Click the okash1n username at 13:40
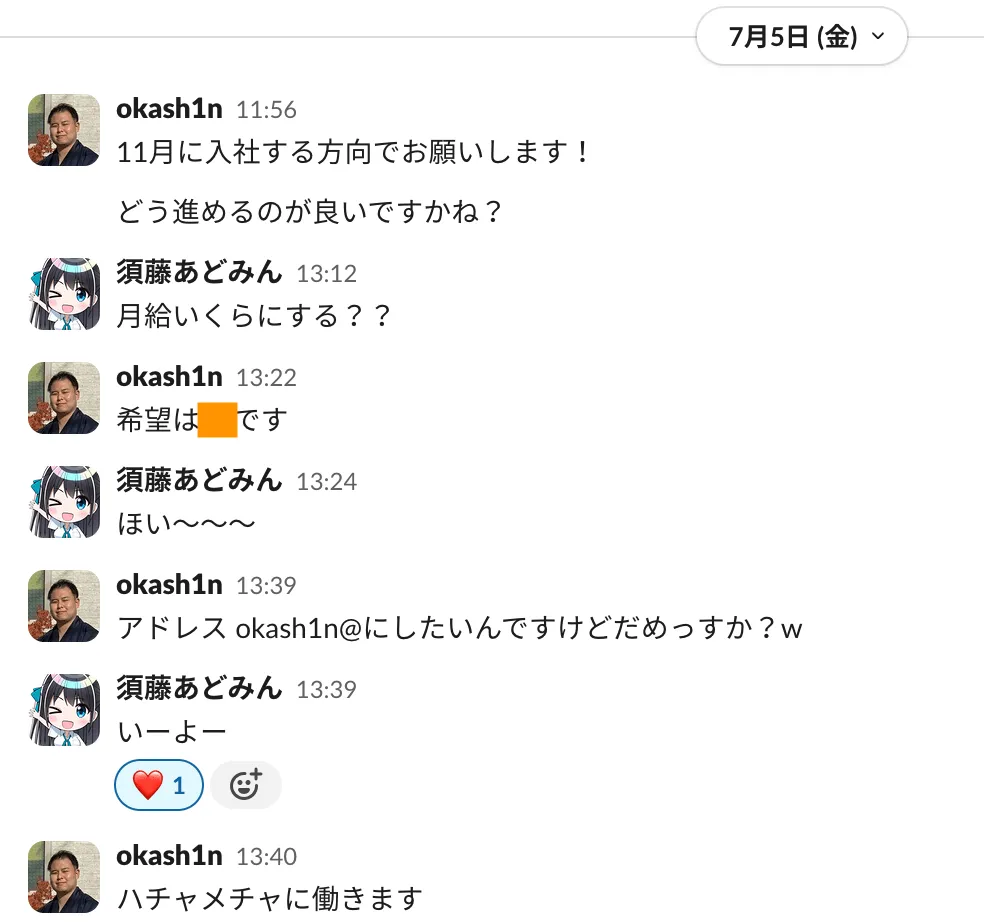The image size is (984, 924). [169, 856]
